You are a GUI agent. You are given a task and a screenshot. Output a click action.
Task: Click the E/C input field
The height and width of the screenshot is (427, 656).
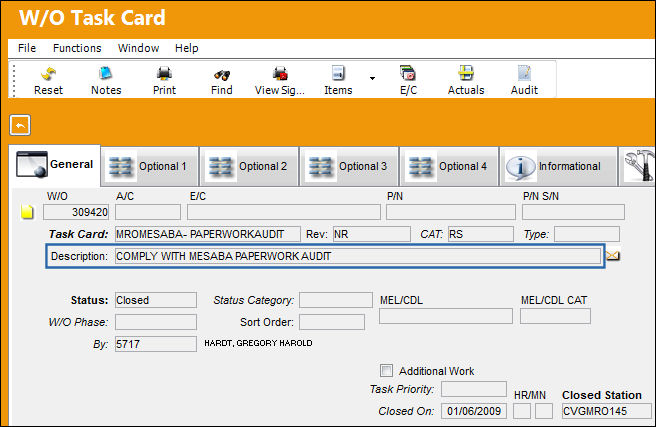[284, 212]
